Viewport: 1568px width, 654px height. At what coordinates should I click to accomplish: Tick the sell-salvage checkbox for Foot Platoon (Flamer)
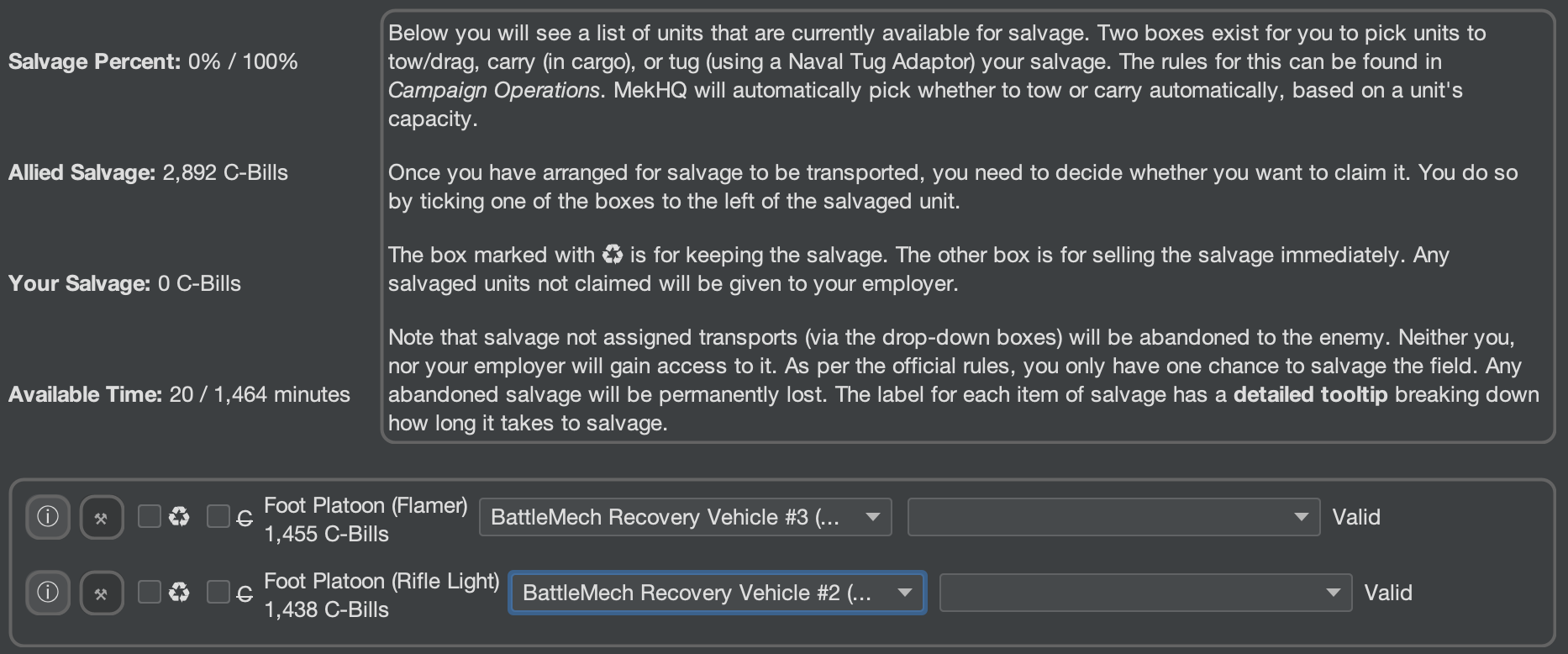(218, 516)
